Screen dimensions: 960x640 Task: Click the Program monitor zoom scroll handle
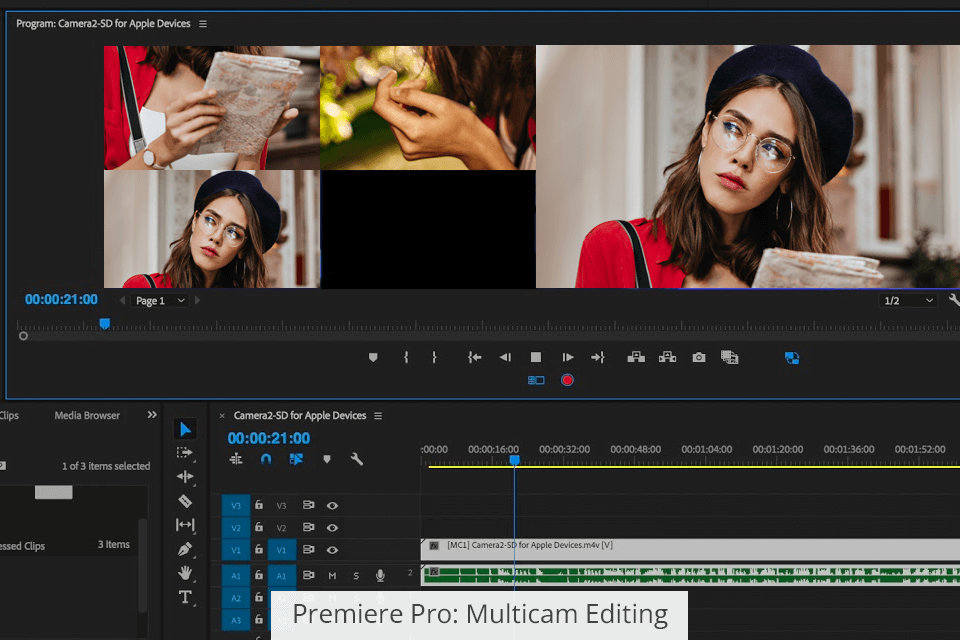23,336
